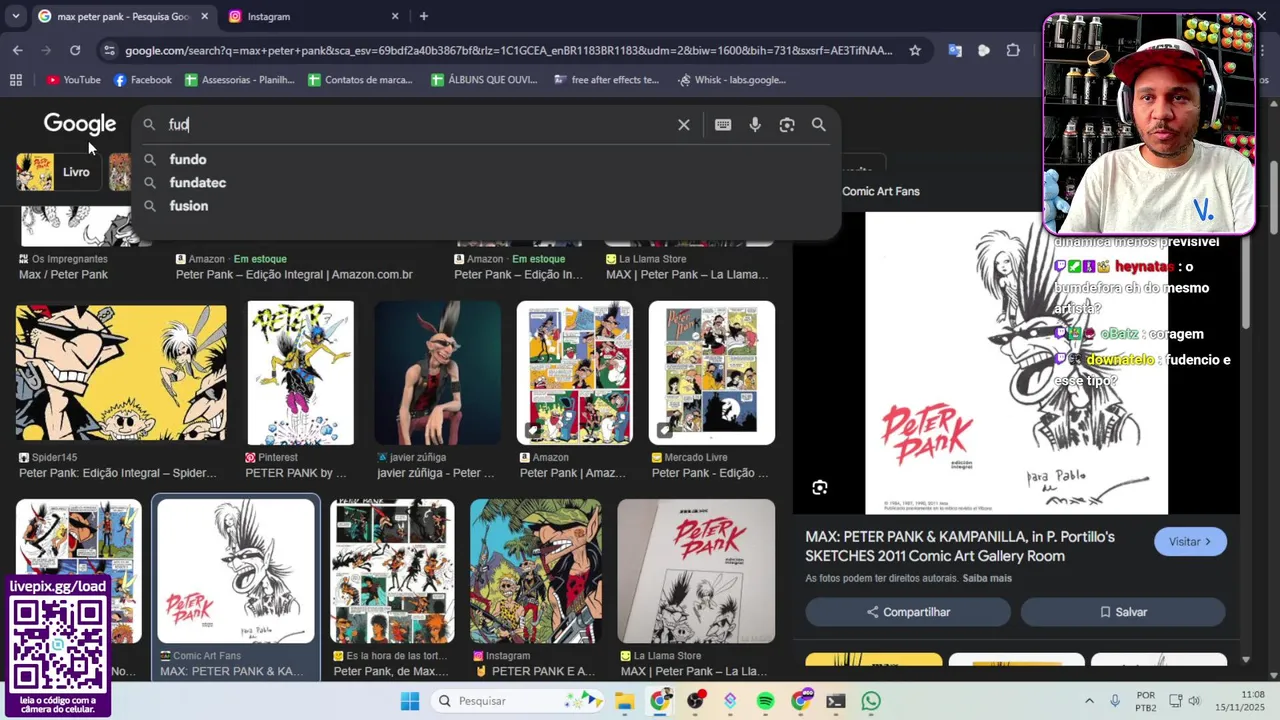The width and height of the screenshot is (1280, 720).
Task: Open Spotify from the taskbar
Action: coord(765,701)
